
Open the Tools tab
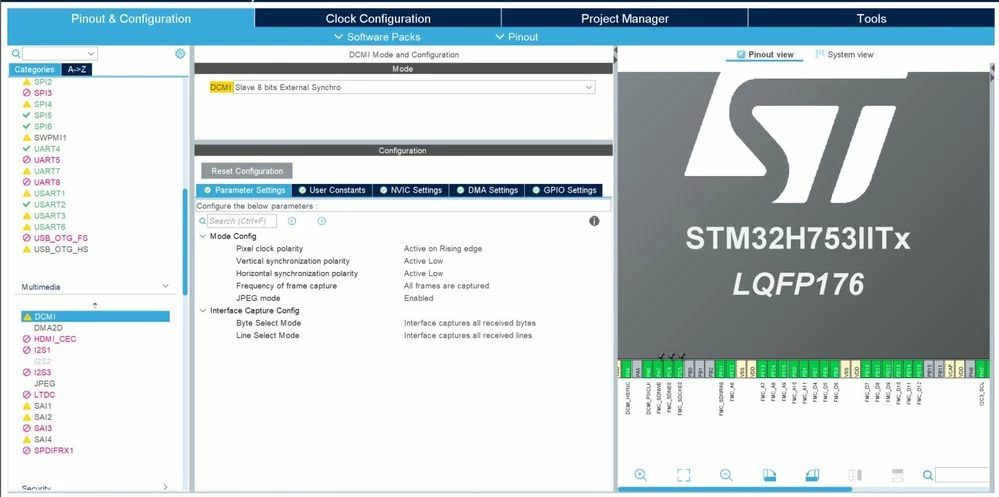pyautogui.click(x=871, y=18)
